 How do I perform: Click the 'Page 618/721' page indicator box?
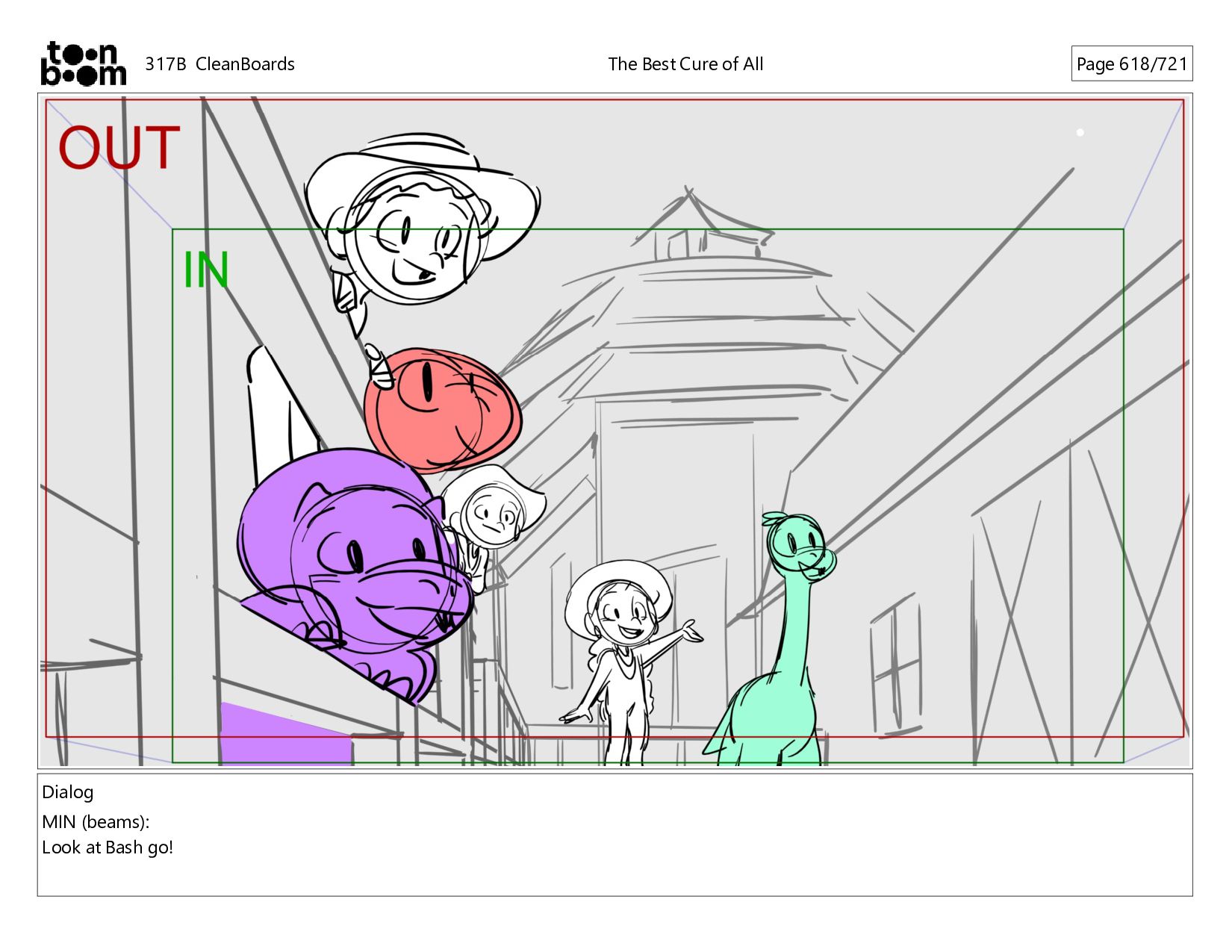click(1131, 63)
